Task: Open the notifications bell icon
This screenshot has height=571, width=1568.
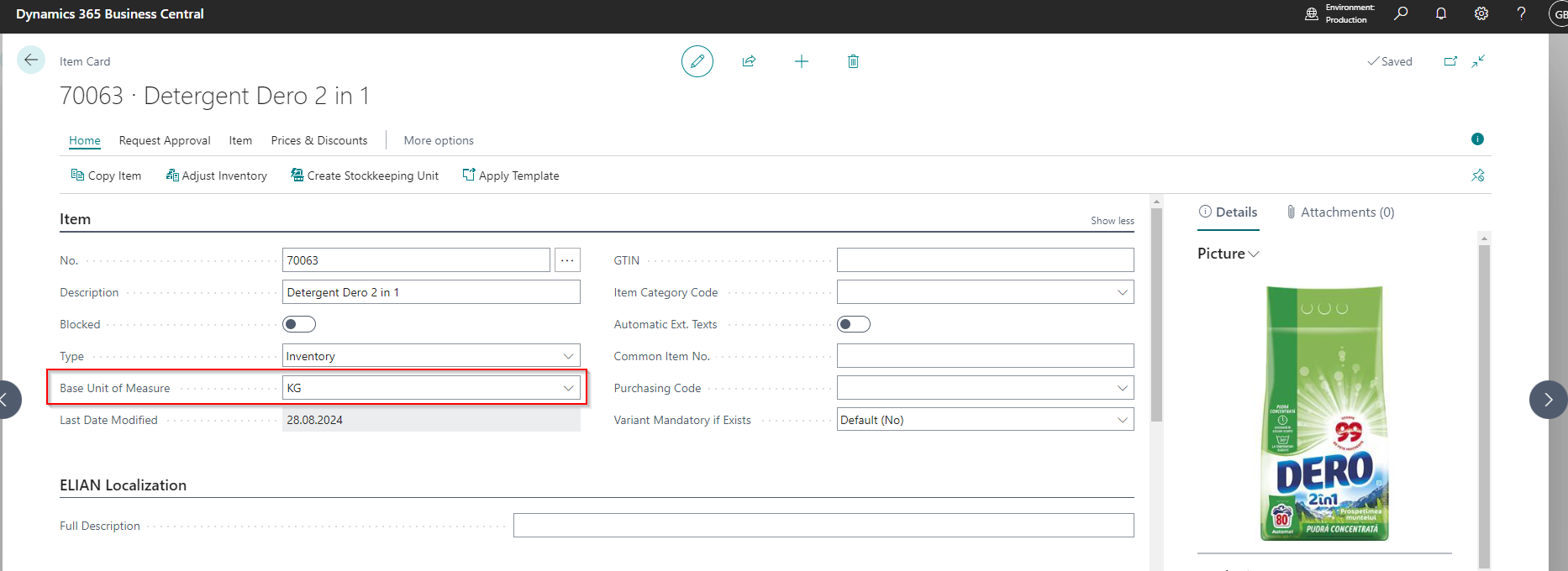Action: click(x=1441, y=13)
